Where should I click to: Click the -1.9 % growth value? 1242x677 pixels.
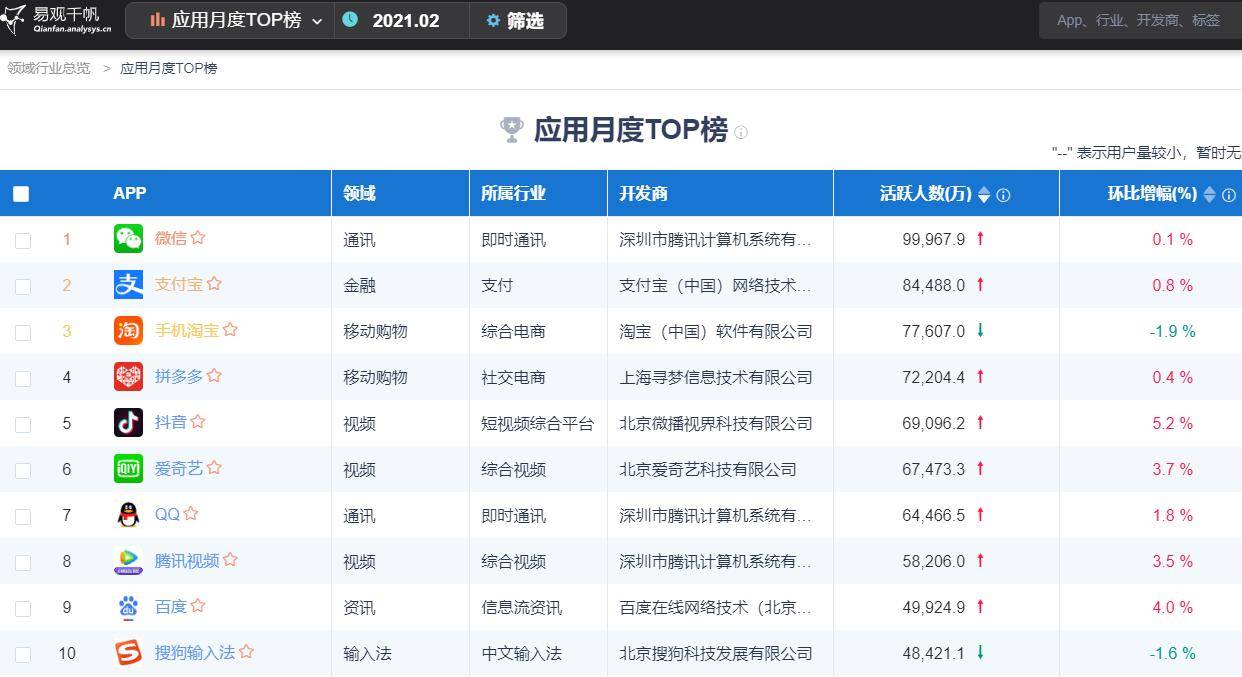click(x=1172, y=332)
